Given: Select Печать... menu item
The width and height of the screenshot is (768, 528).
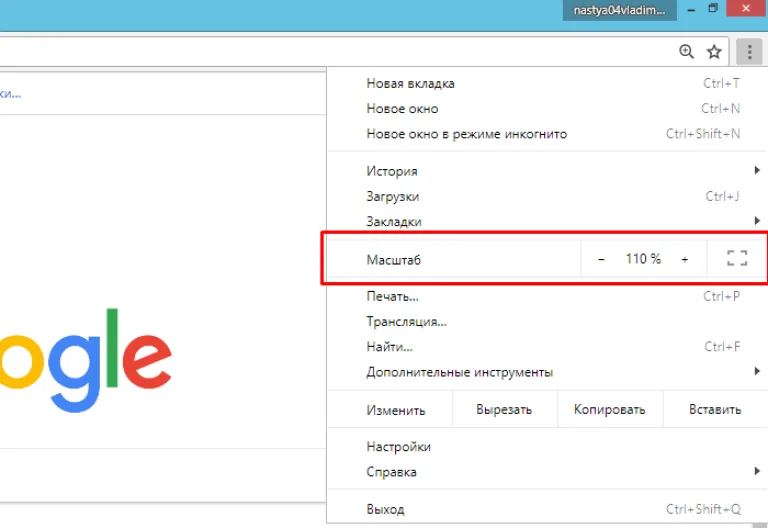Looking at the screenshot, I should pos(548,296).
